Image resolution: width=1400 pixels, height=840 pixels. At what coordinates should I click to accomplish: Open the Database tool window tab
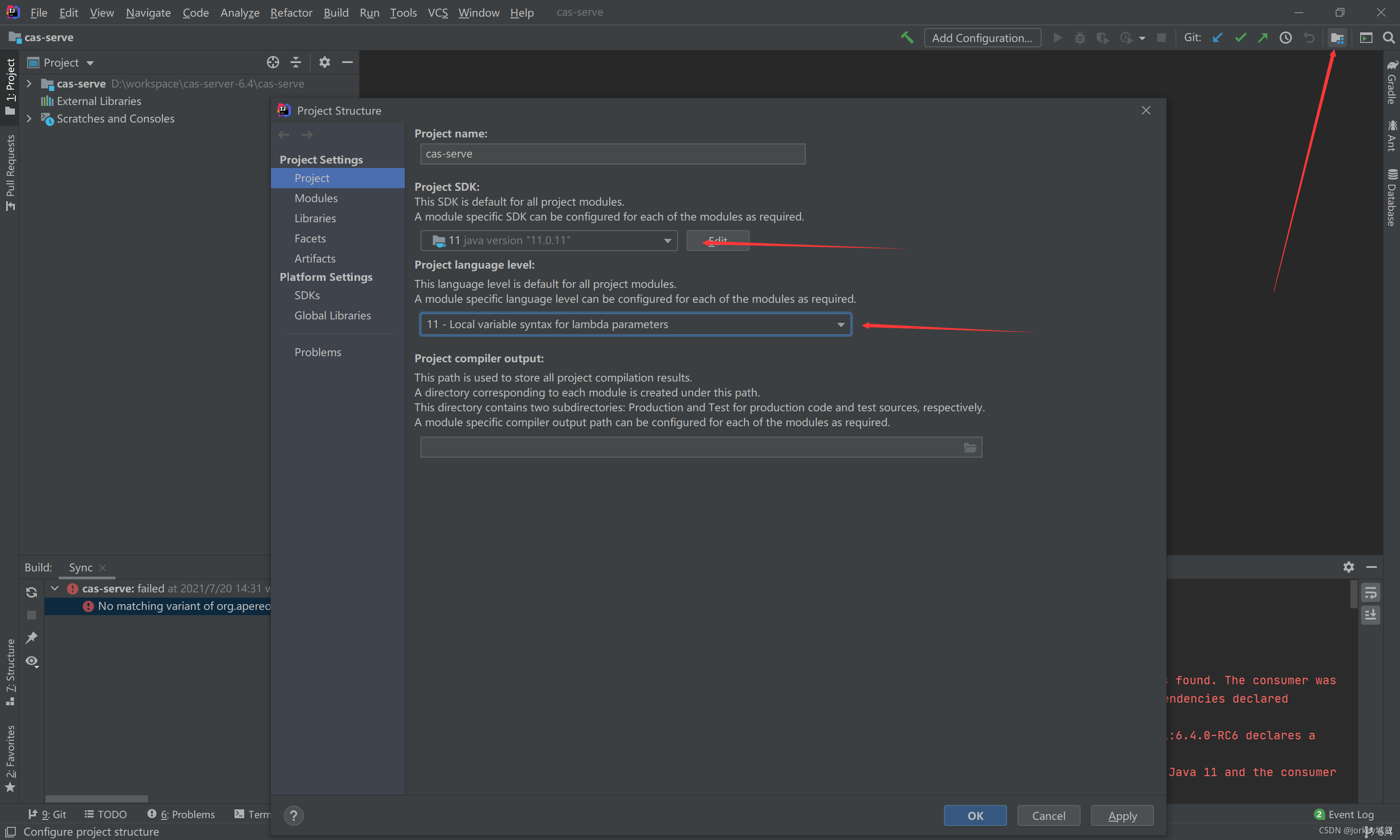tap(1392, 198)
